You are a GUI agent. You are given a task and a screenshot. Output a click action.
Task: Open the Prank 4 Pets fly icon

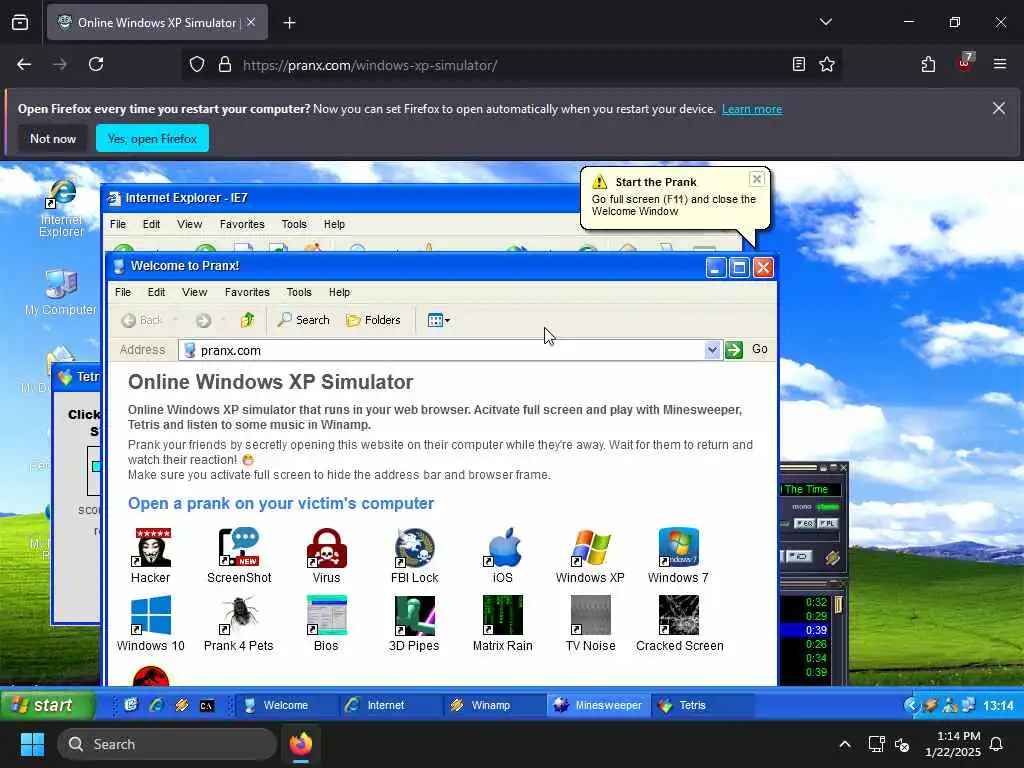(x=238, y=623)
